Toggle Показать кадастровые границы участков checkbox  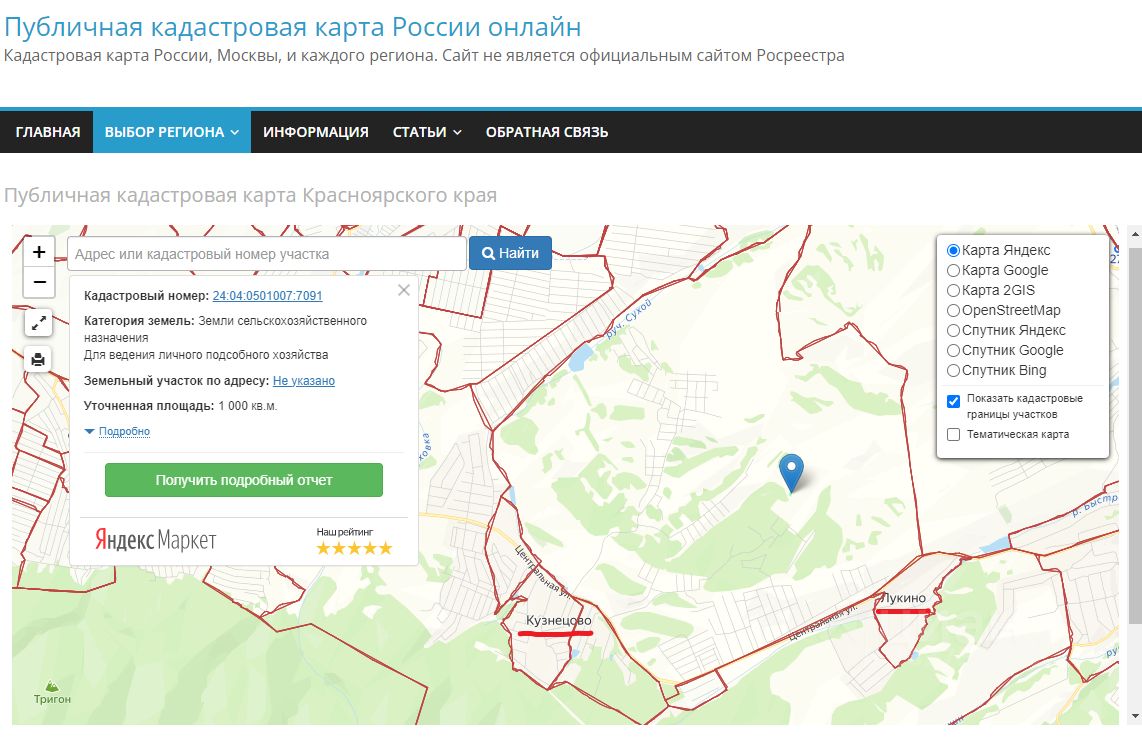click(953, 401)
